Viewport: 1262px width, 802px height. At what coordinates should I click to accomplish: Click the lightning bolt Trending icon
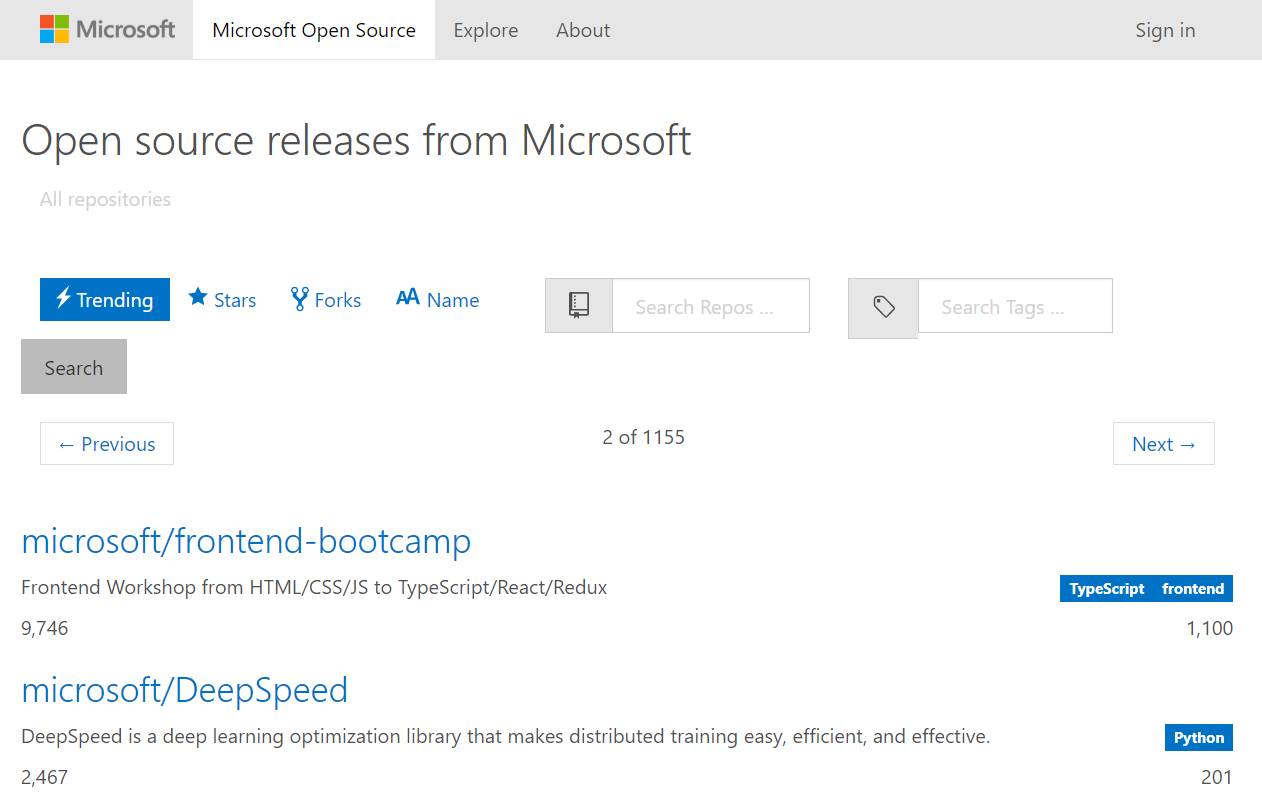click(63, 298)
